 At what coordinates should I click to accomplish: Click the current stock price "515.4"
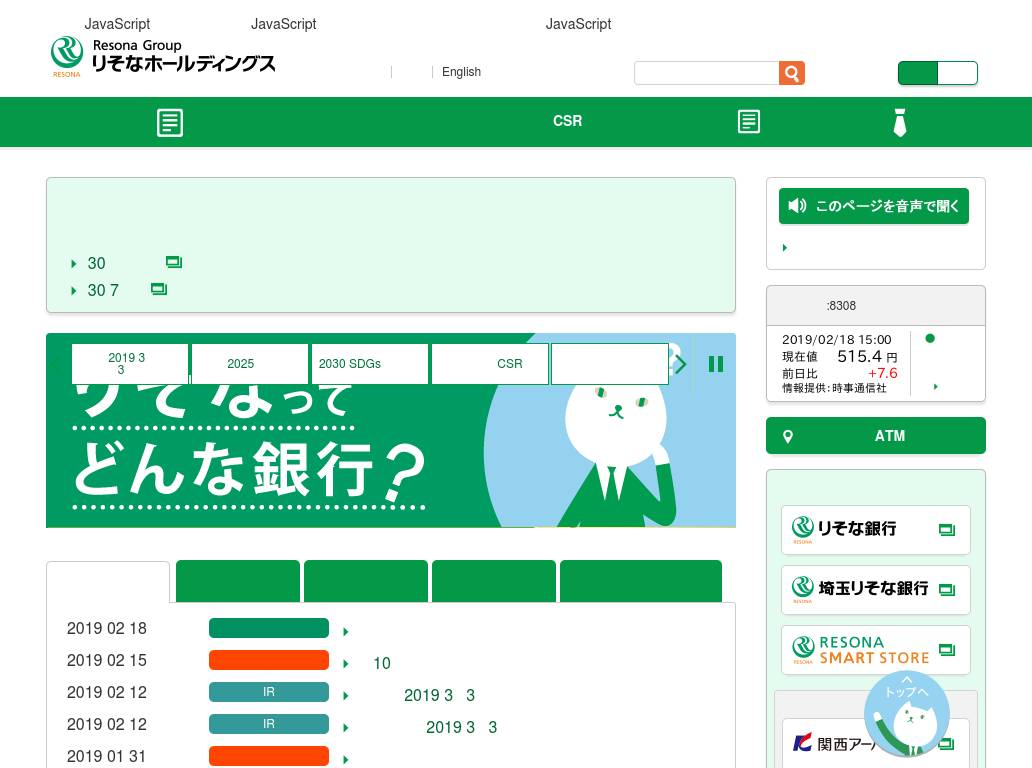tap(859, 356)
